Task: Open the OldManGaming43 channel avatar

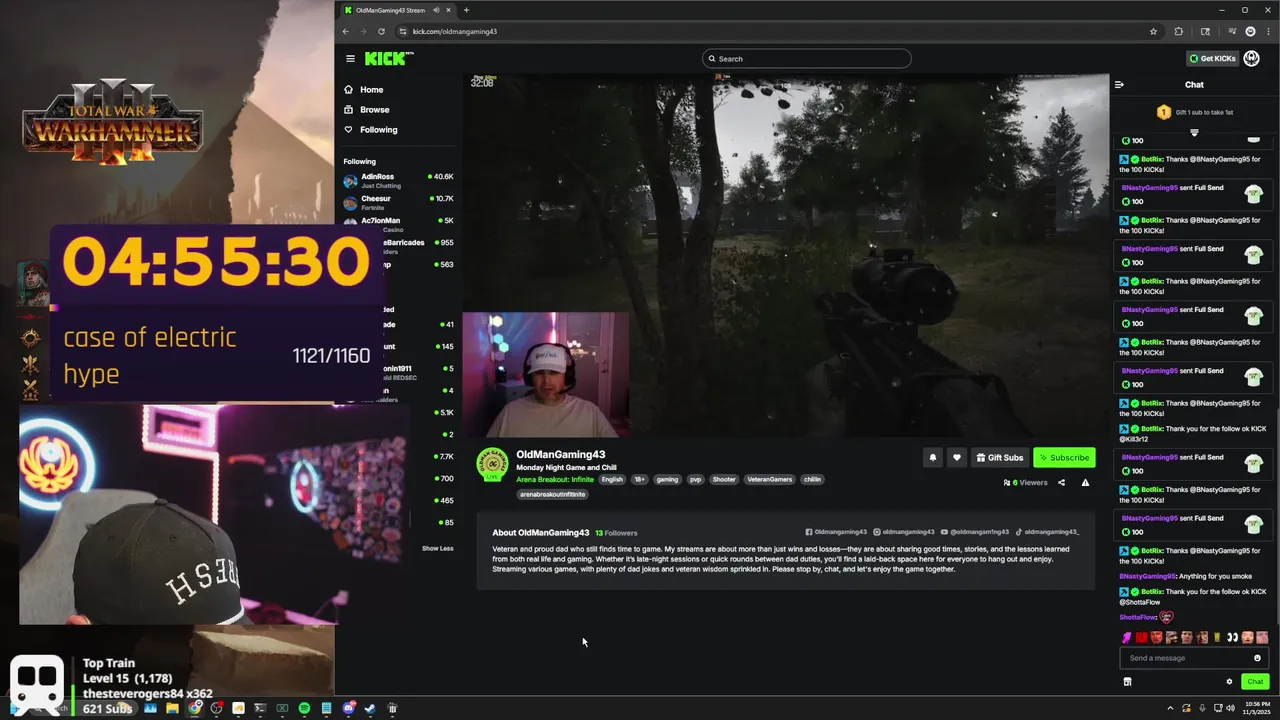Action: tap(492, 465)
